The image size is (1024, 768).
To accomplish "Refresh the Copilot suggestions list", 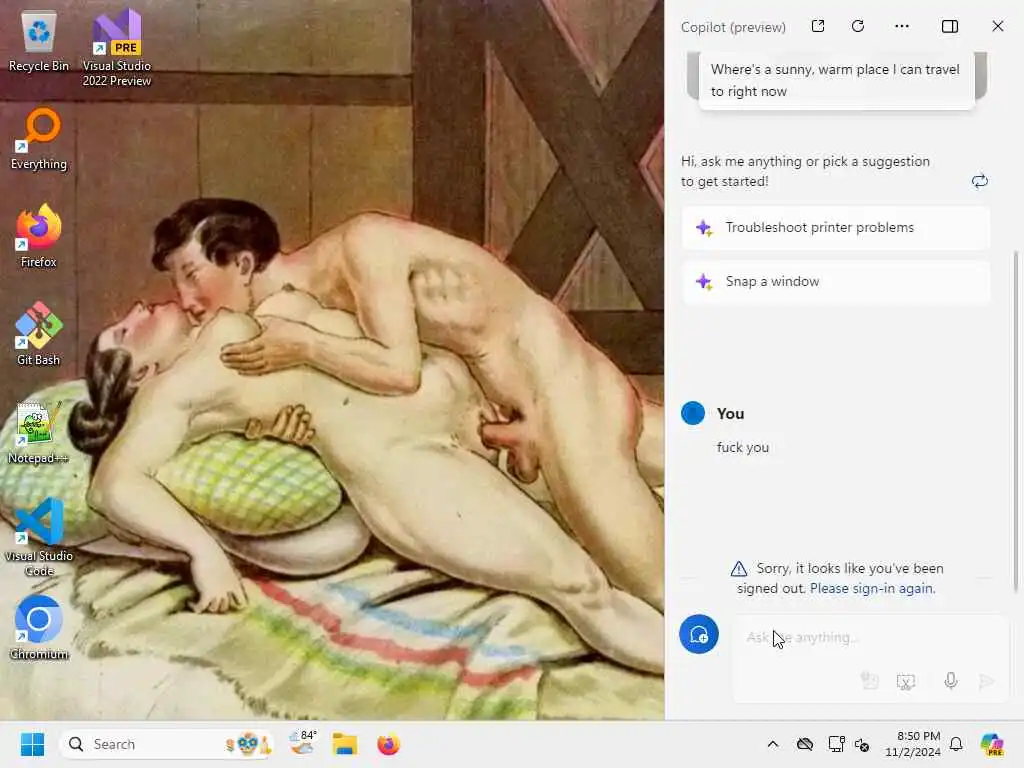I will coord(980,181).
